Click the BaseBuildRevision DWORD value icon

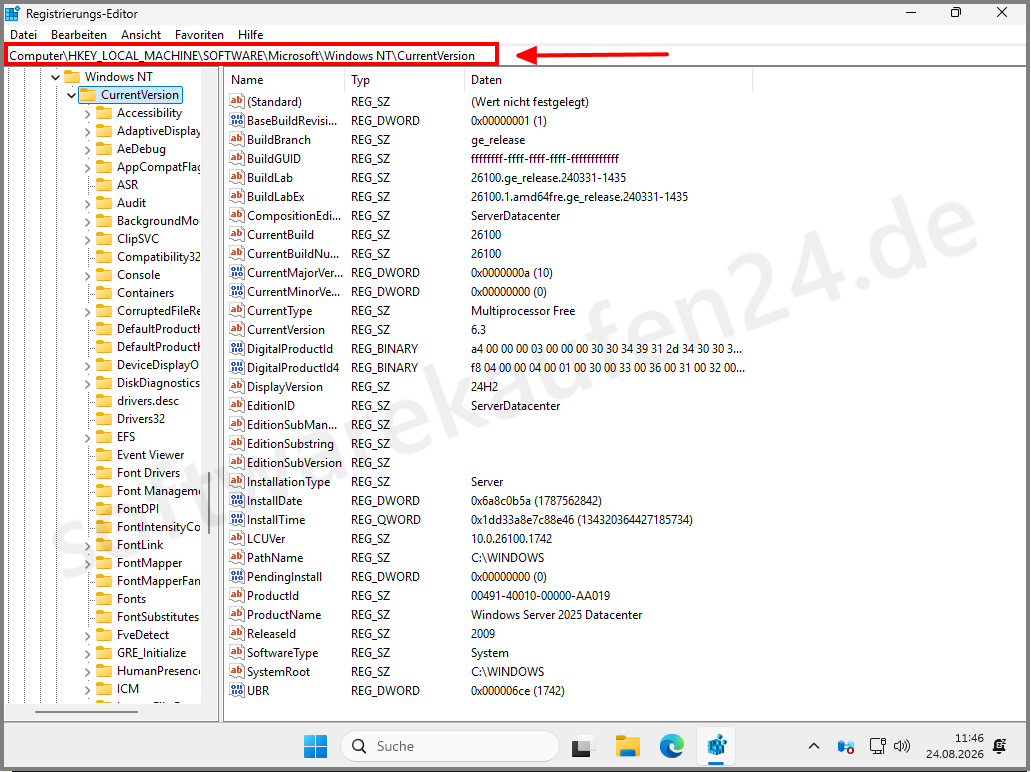pos(237,120)
